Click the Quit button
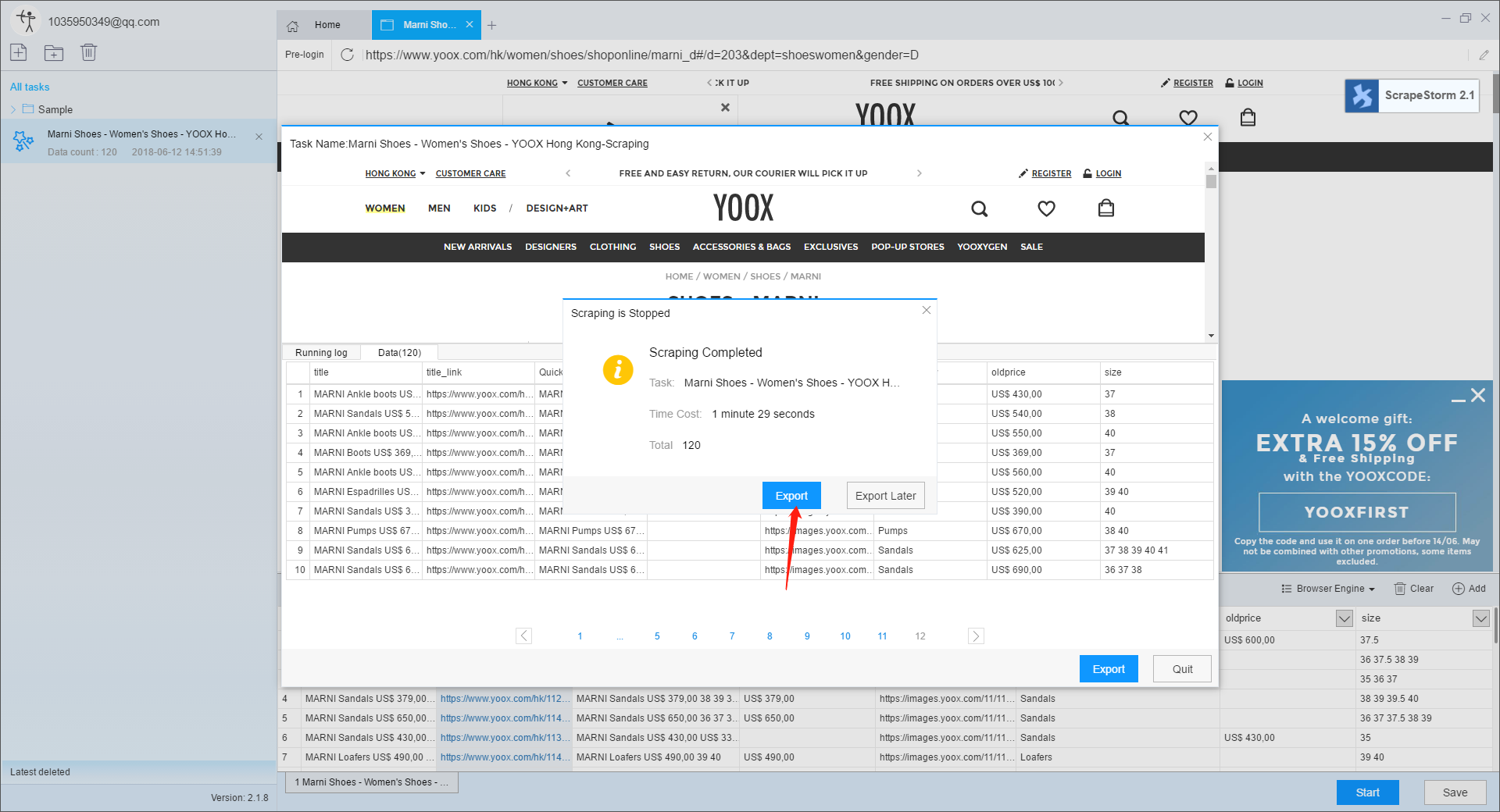This screenshot has width=1500, height=812. tap(1182, 669)
